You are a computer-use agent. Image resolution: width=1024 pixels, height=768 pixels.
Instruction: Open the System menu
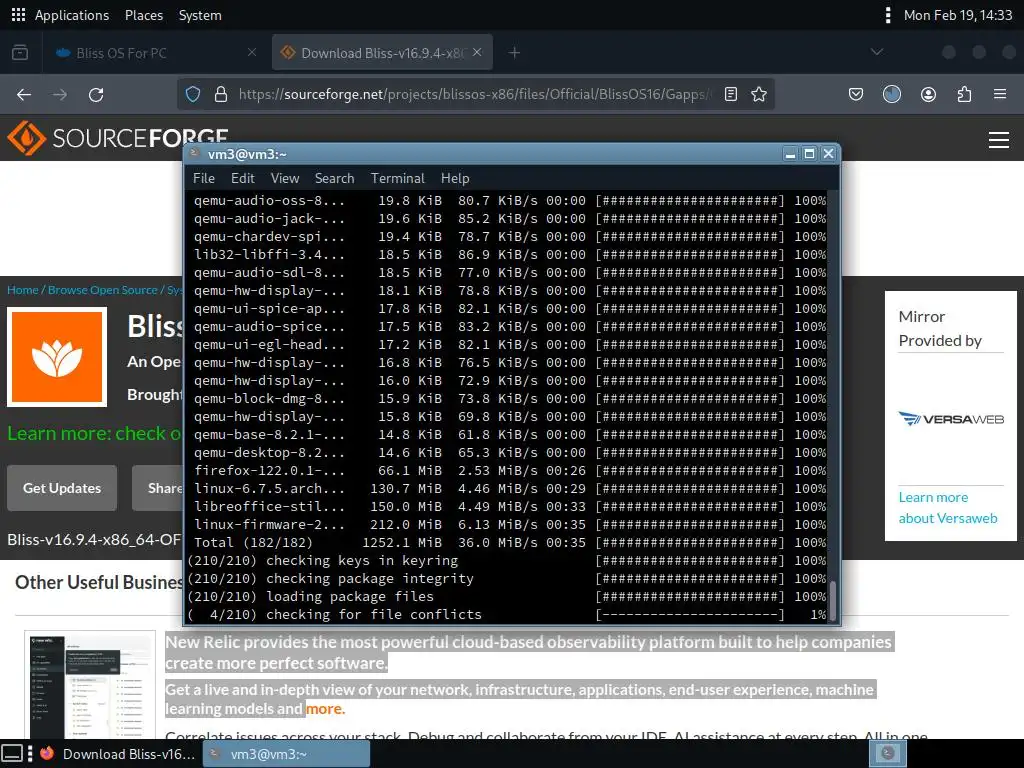pos(200,15)
